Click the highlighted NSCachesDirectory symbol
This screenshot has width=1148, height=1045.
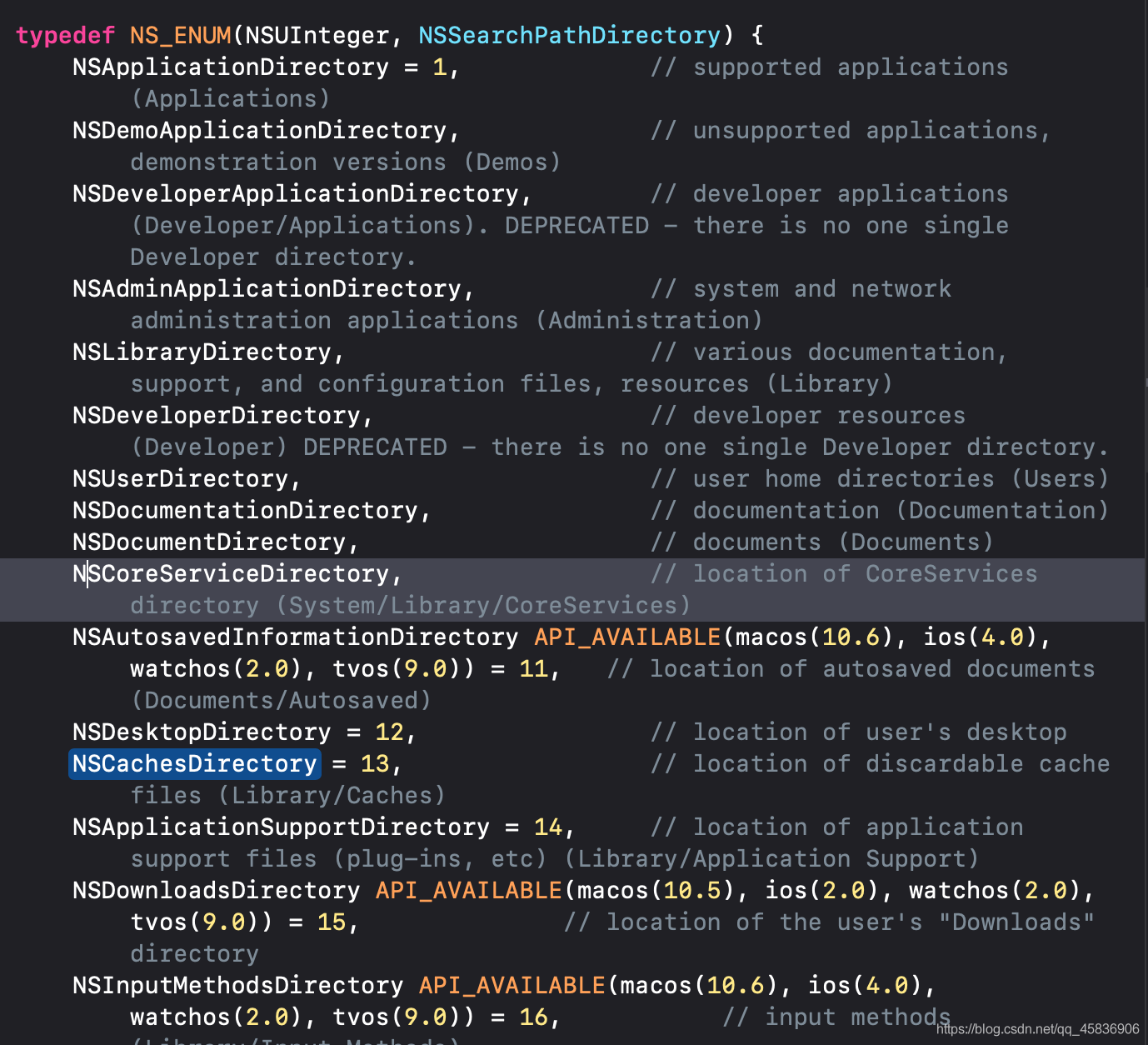tap(195, 764)
